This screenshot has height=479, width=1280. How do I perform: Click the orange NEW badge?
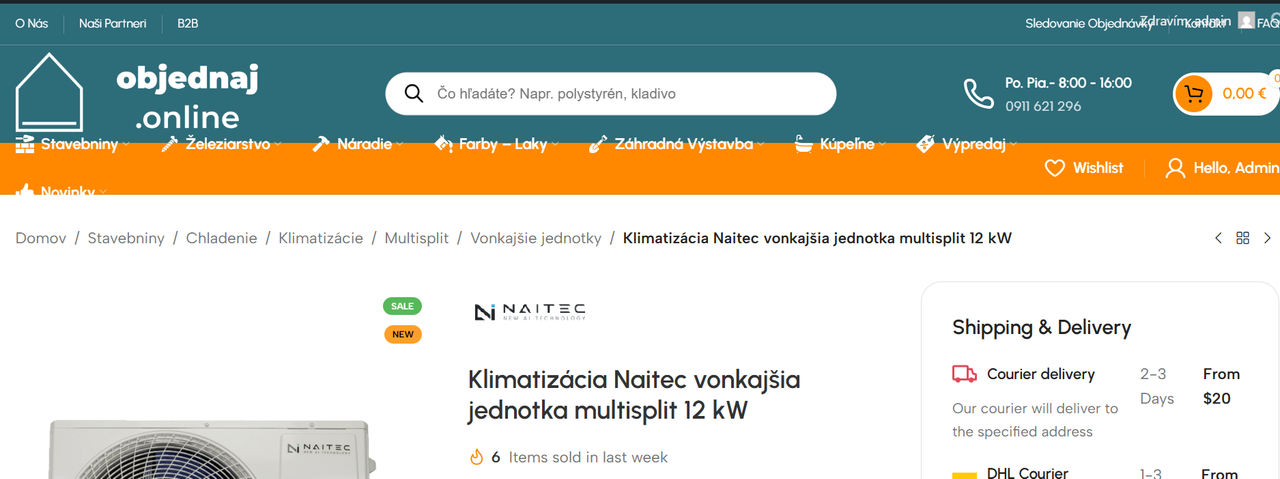403,334
